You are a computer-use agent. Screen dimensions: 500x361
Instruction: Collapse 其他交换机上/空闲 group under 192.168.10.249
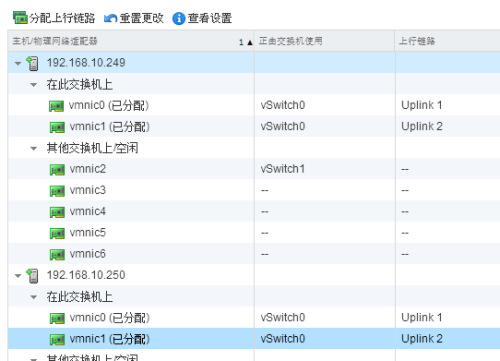point(33,148)
